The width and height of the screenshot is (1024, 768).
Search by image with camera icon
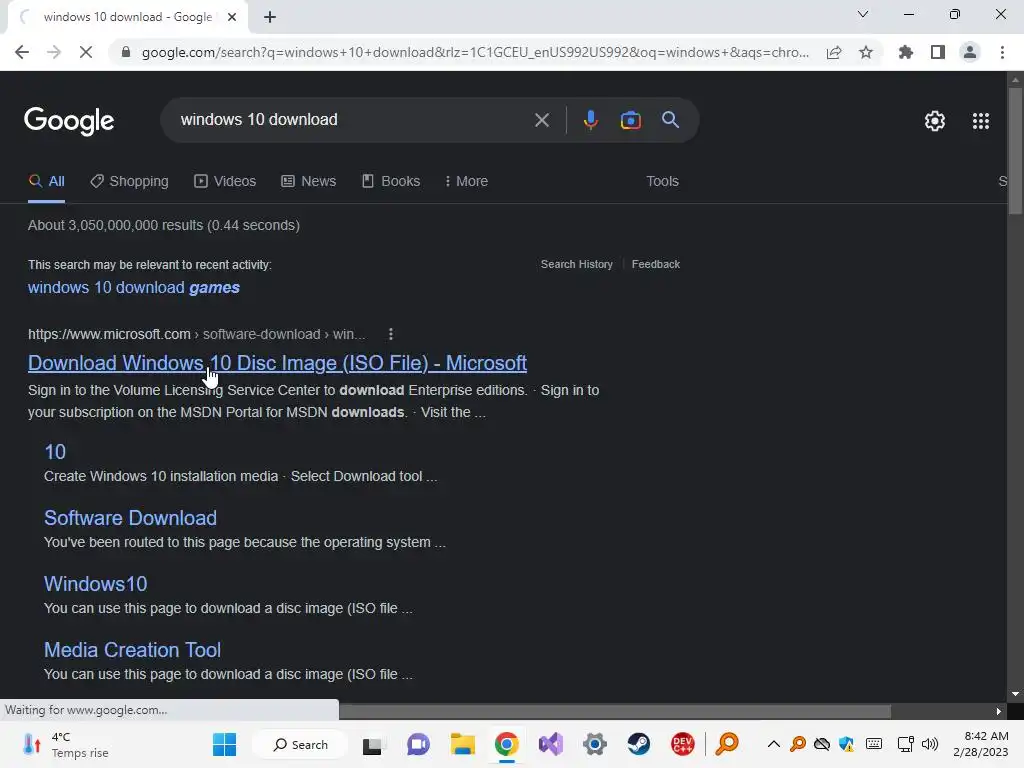pos(630,120)
